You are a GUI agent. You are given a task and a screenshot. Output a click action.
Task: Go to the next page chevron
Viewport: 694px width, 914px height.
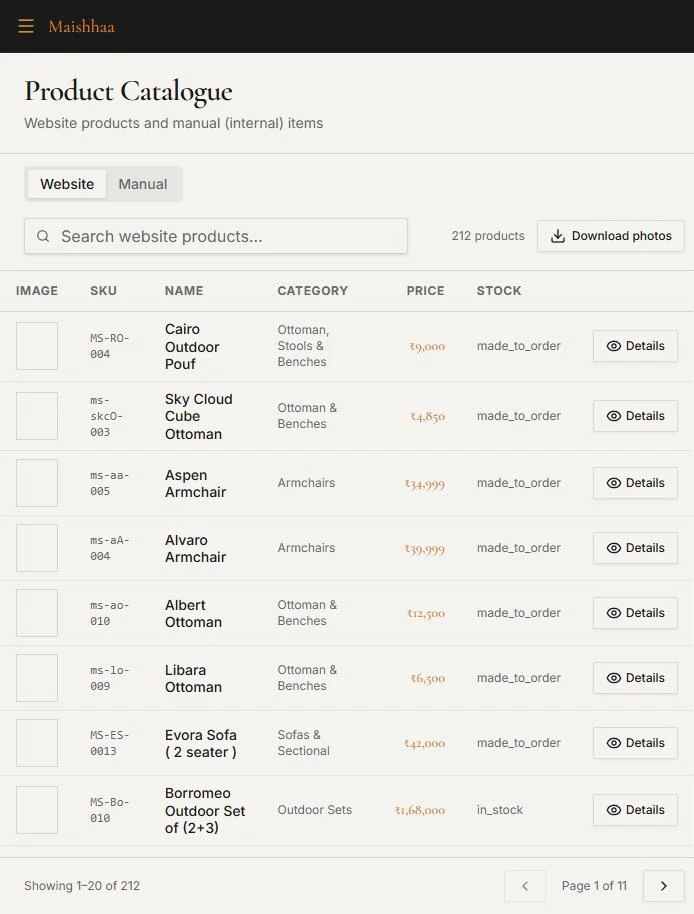[x=664, y=886]
